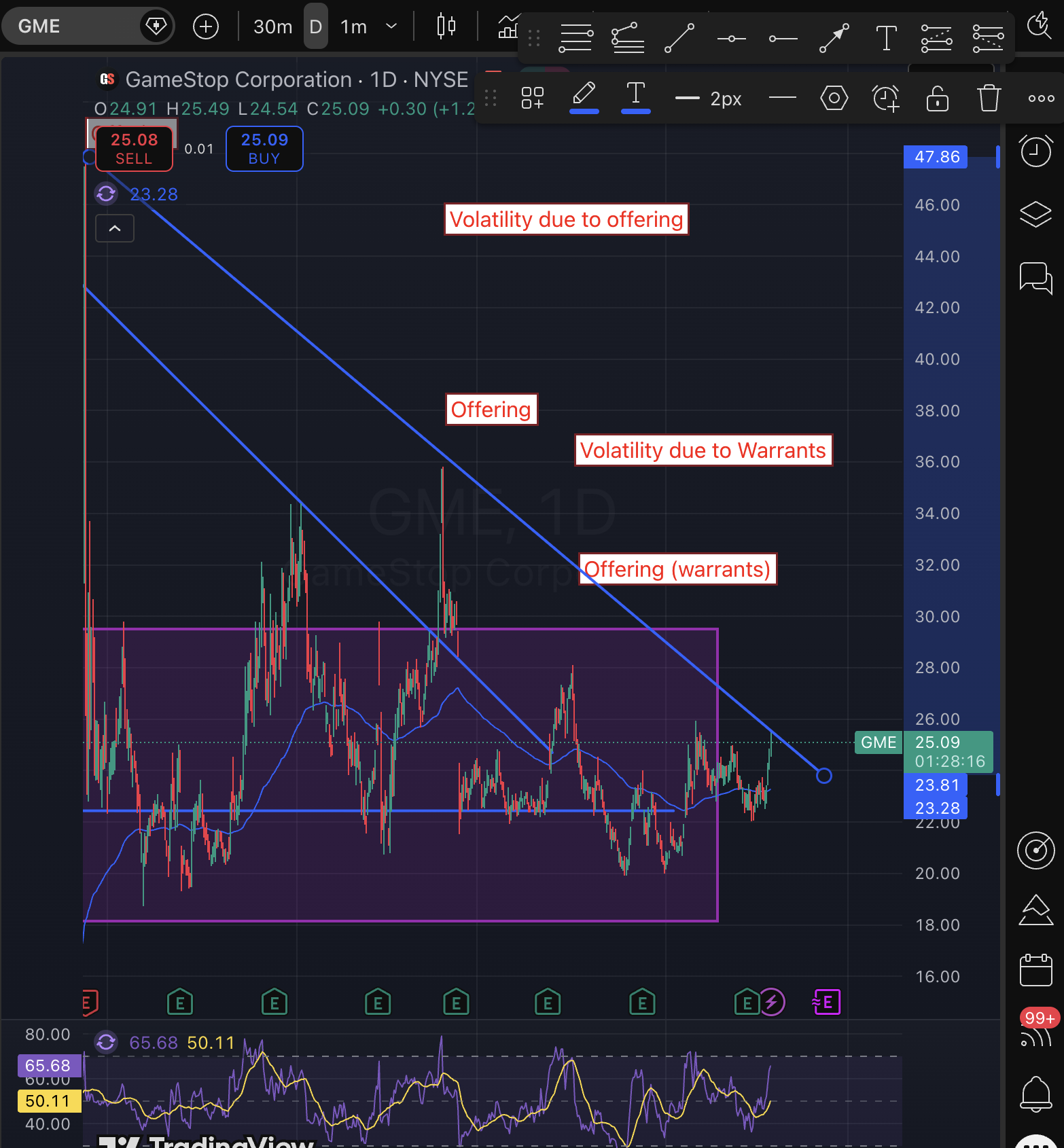Open the calendar sidebar panel
The image size is (1064, 1148).
tap(1036, 969)
